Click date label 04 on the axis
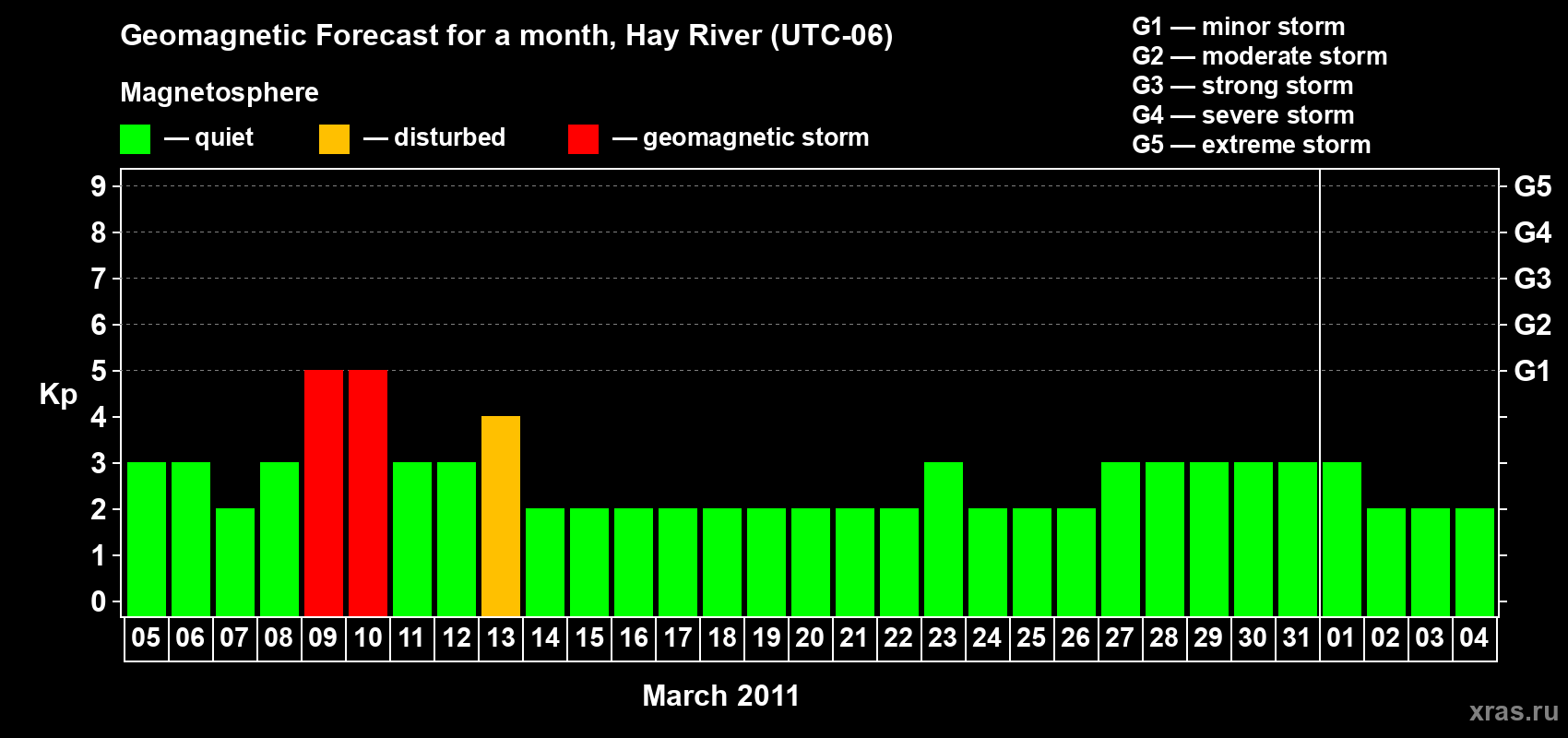 (x=1474, y=637)
